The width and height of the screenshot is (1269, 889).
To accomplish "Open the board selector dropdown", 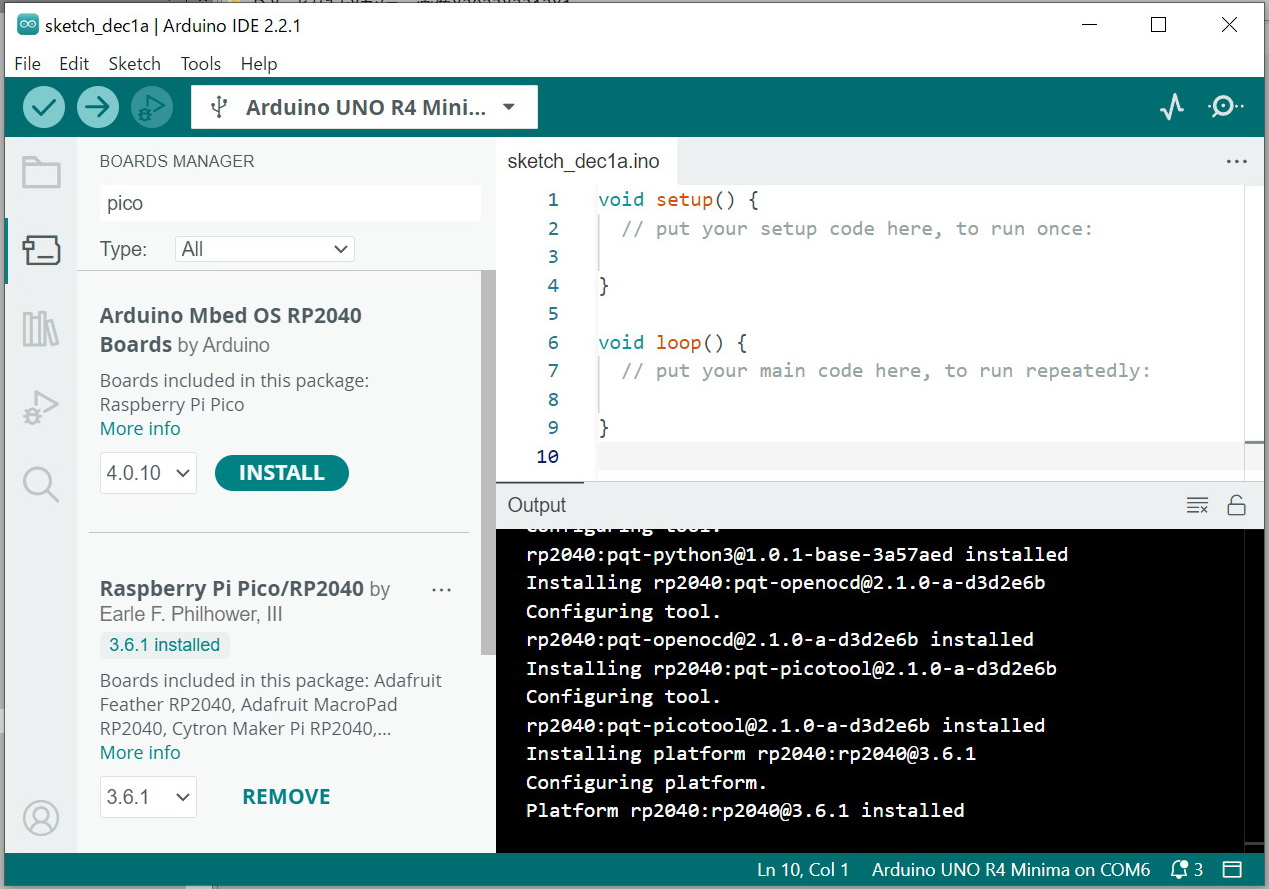I will coord(364,107).
